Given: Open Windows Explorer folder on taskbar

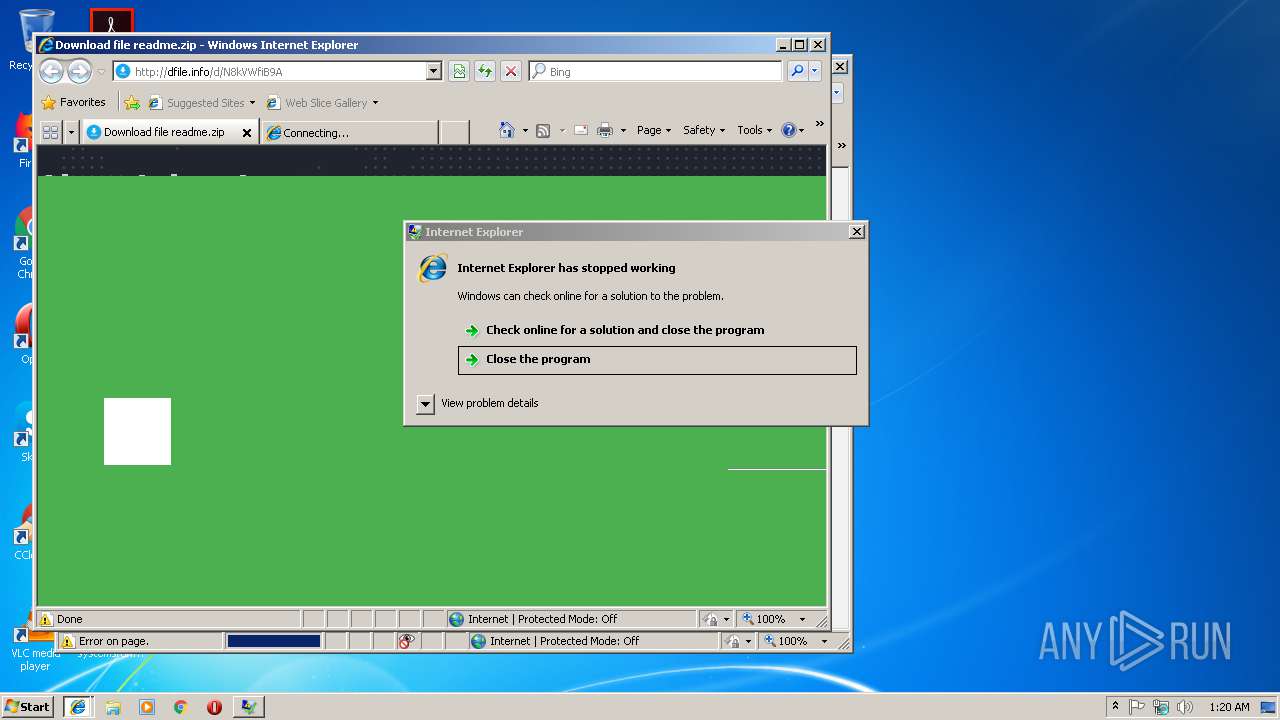Looking at the screenshot, I should pos(113,706).
